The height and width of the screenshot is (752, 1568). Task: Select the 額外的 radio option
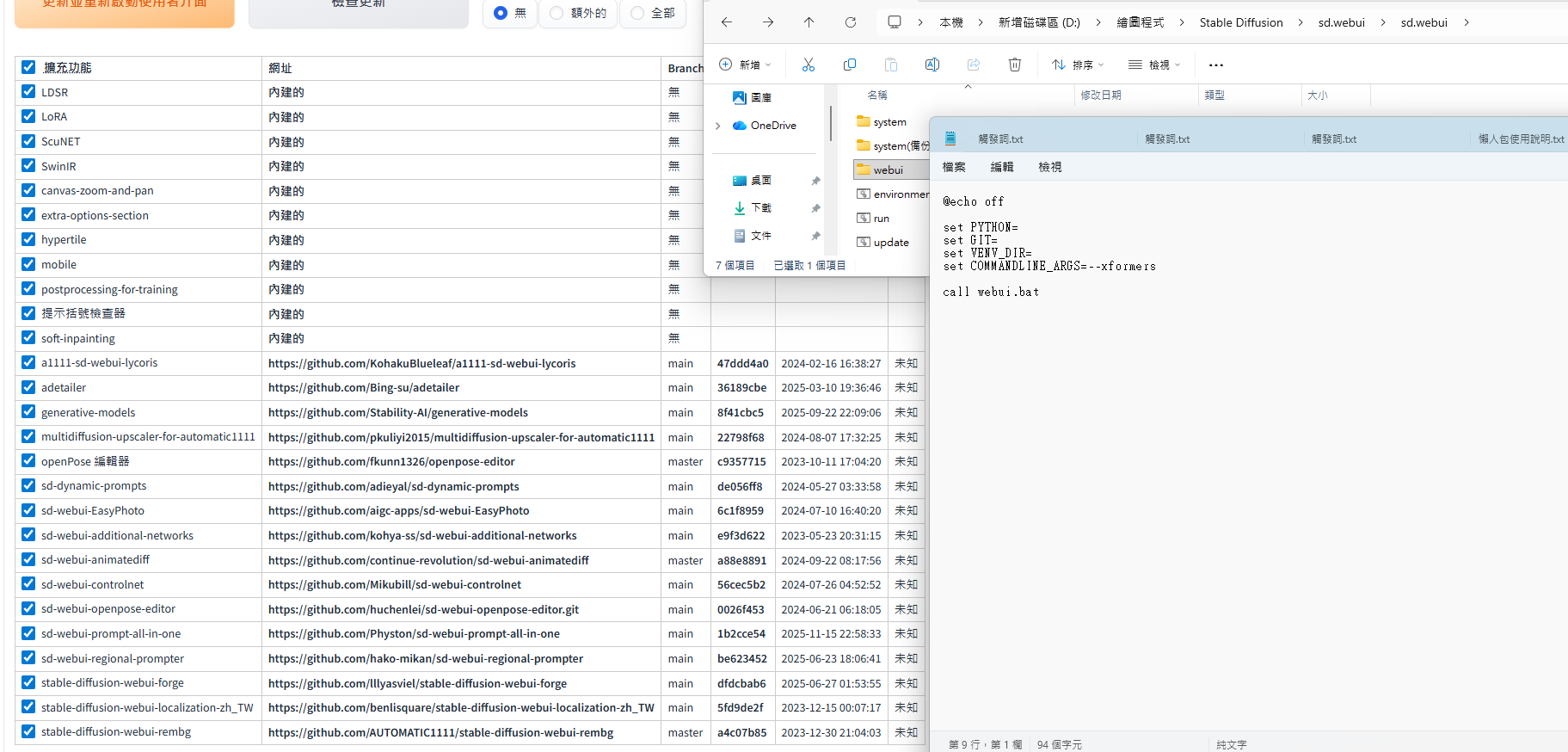click(x=556, y=13)
